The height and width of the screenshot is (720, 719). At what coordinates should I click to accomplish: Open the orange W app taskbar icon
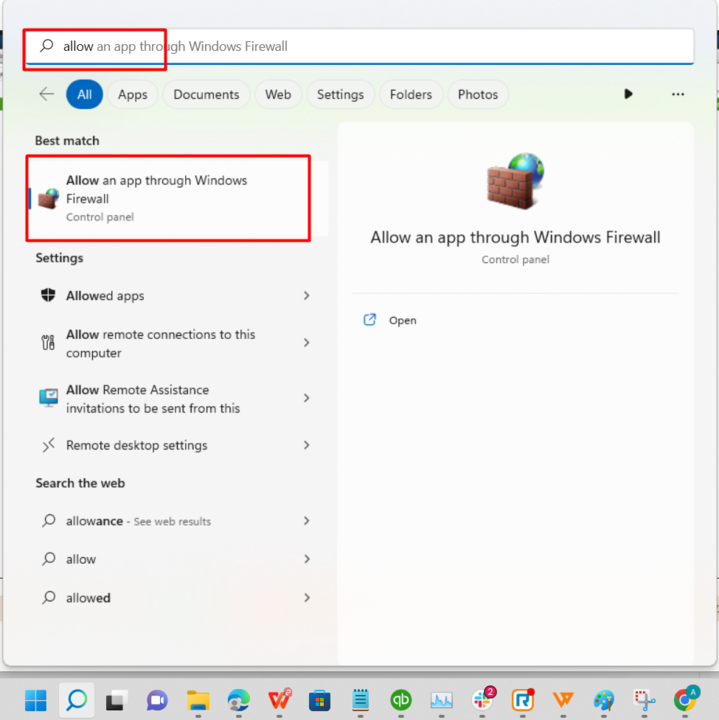[563, 700]
